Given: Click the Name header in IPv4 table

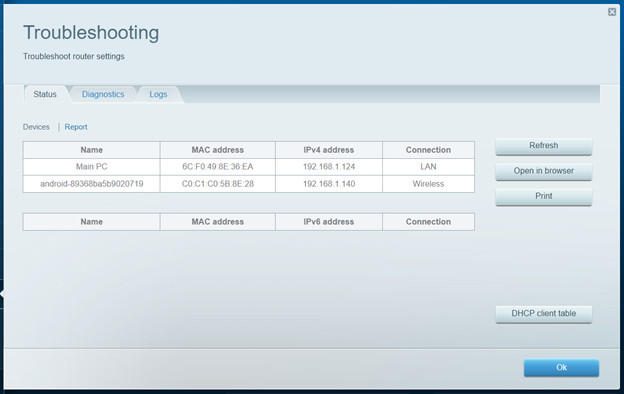Looking at the screenshot, I should pos(92,150).
